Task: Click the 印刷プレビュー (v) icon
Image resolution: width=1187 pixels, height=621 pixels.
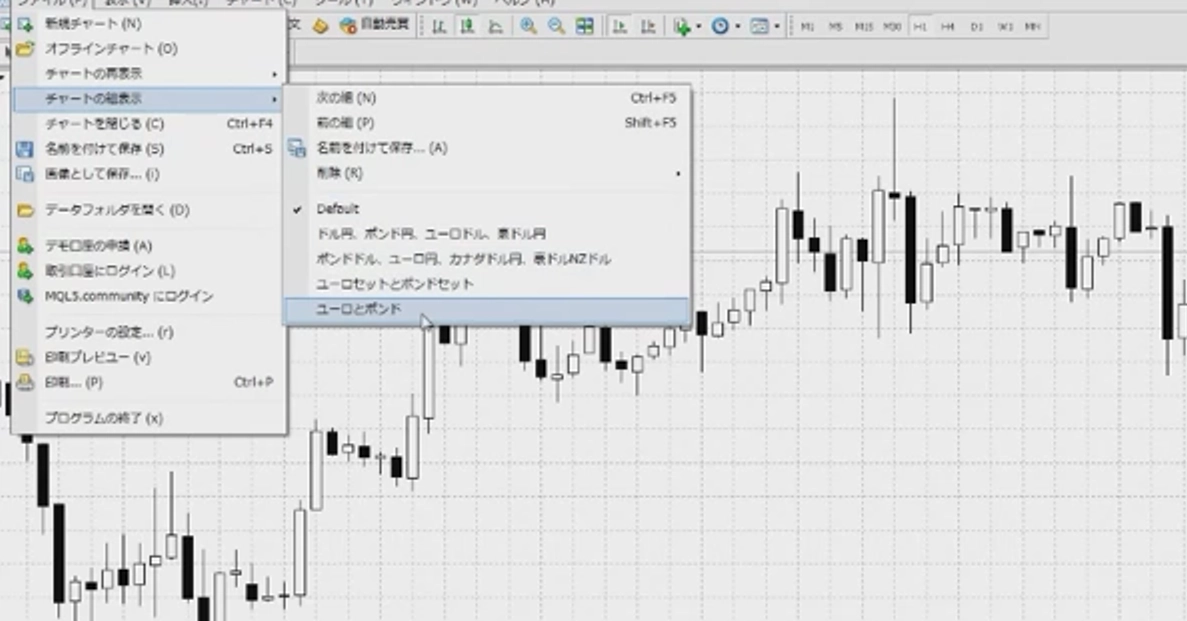Action: (25, 357)
